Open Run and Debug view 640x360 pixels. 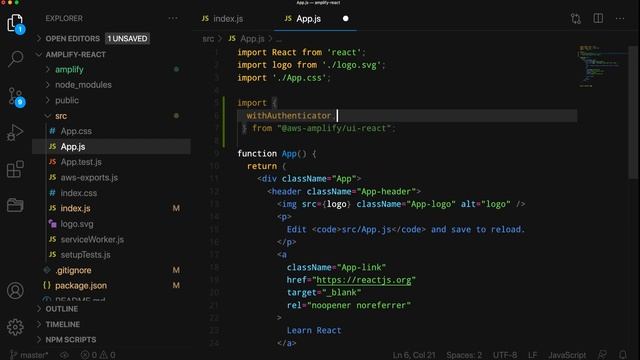tap(15, 132)
